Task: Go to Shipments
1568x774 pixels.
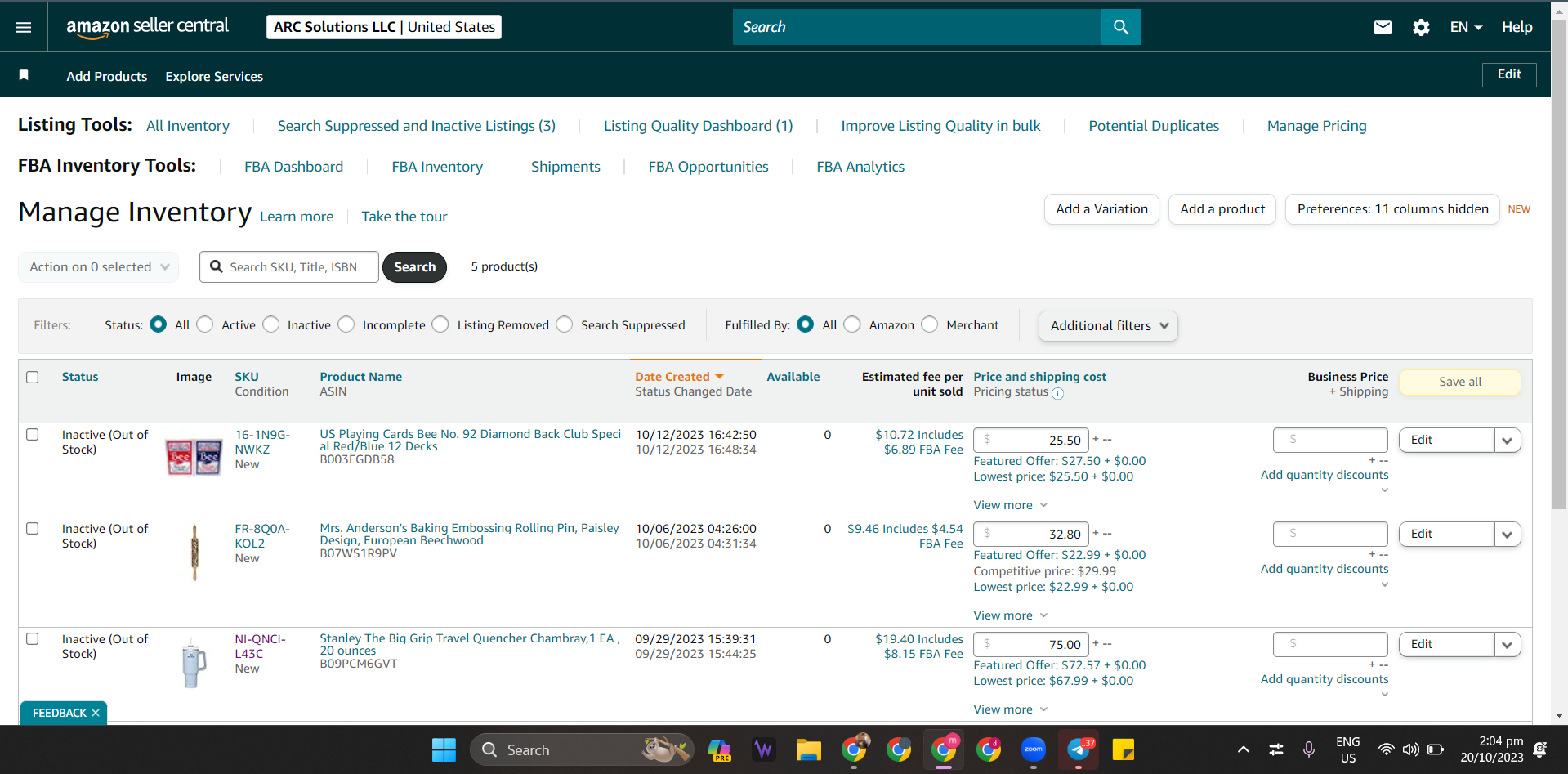Action: [x=565, y=167]
